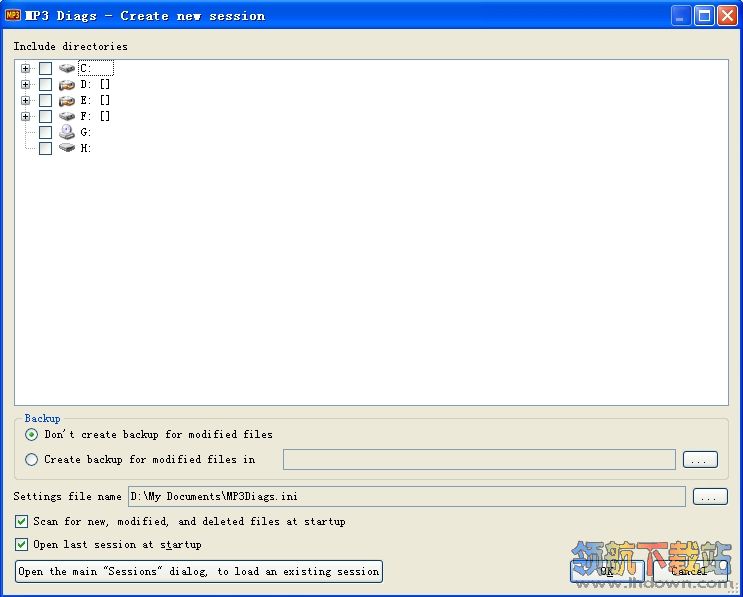Click the Settings file name field

coord(407,497)
